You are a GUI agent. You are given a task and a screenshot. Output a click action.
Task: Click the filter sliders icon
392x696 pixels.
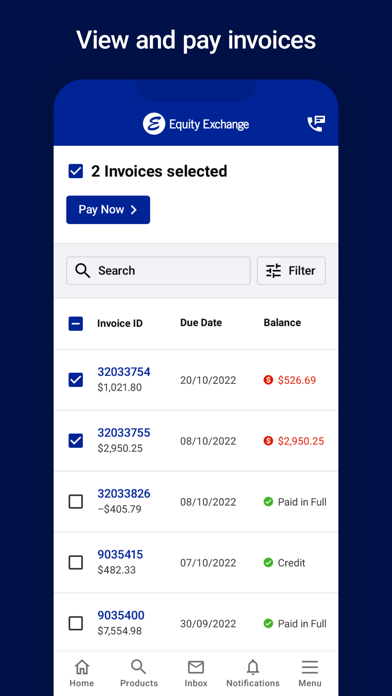[273, 271]
